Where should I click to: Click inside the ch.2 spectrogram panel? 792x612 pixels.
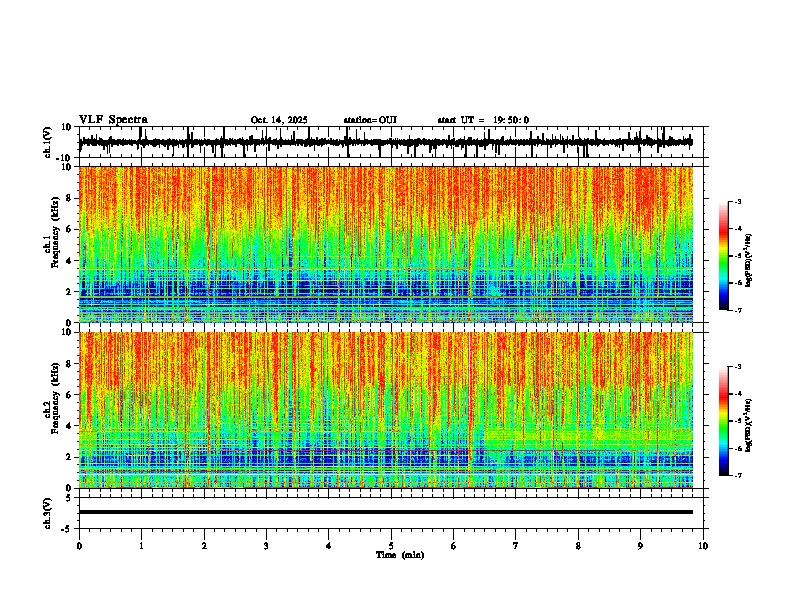point(386,410)
